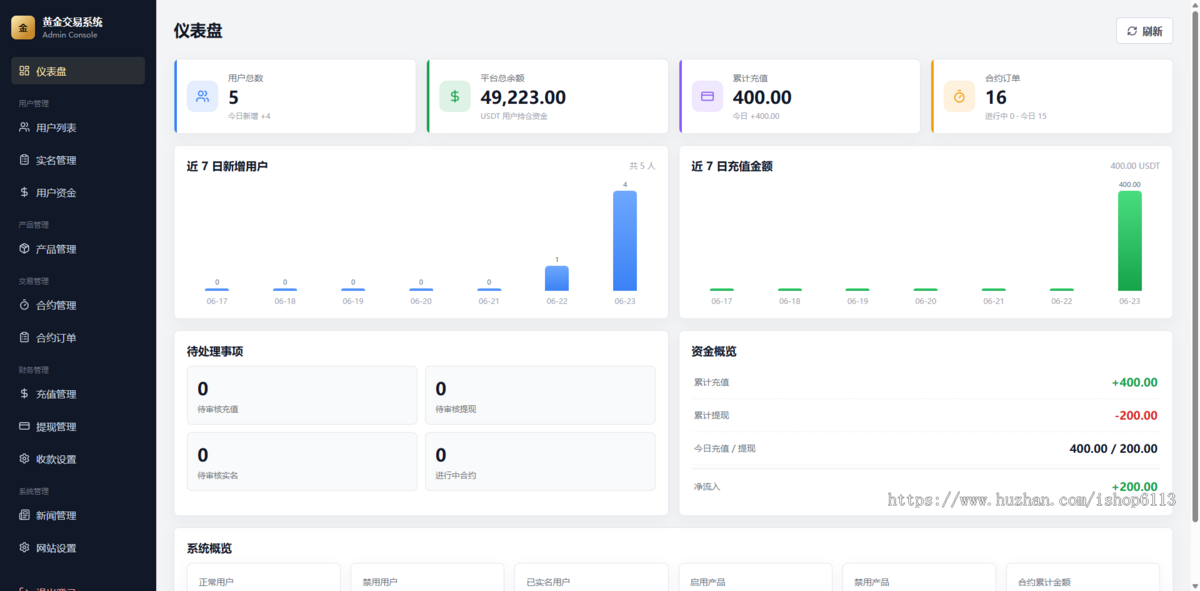Click the 合约累计金额 overview card
The height and width of the screenshot is (591, 1200).
click(1083, 577)
